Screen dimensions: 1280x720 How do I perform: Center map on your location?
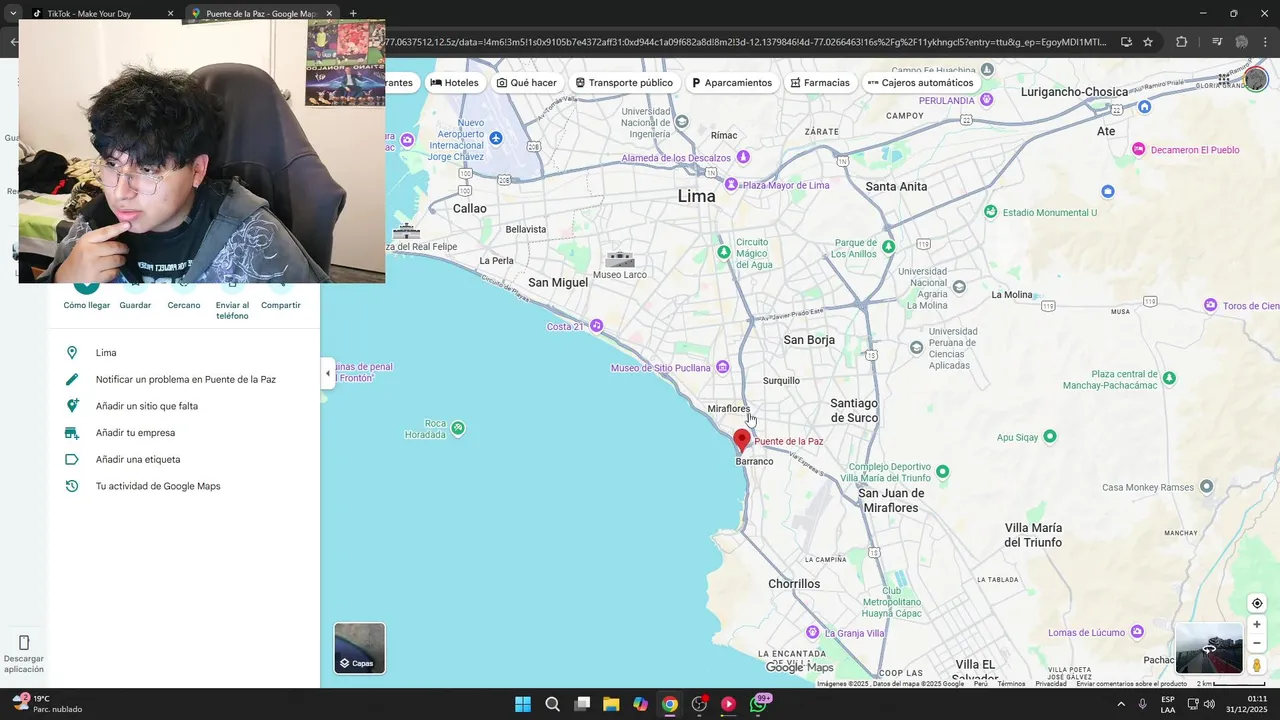coord(1257,604)
